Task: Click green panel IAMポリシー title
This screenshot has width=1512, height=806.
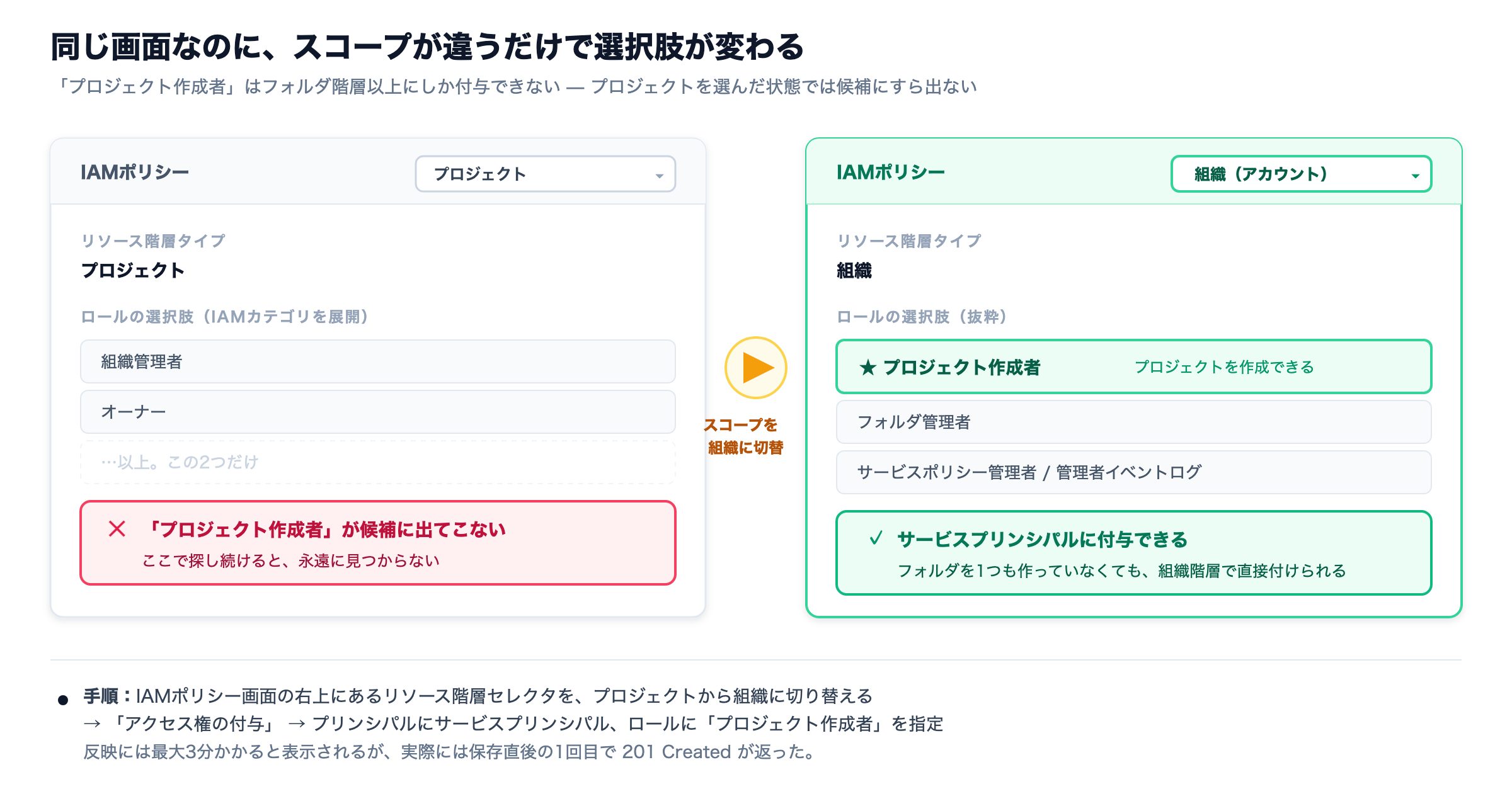Action: click(891, 173)
